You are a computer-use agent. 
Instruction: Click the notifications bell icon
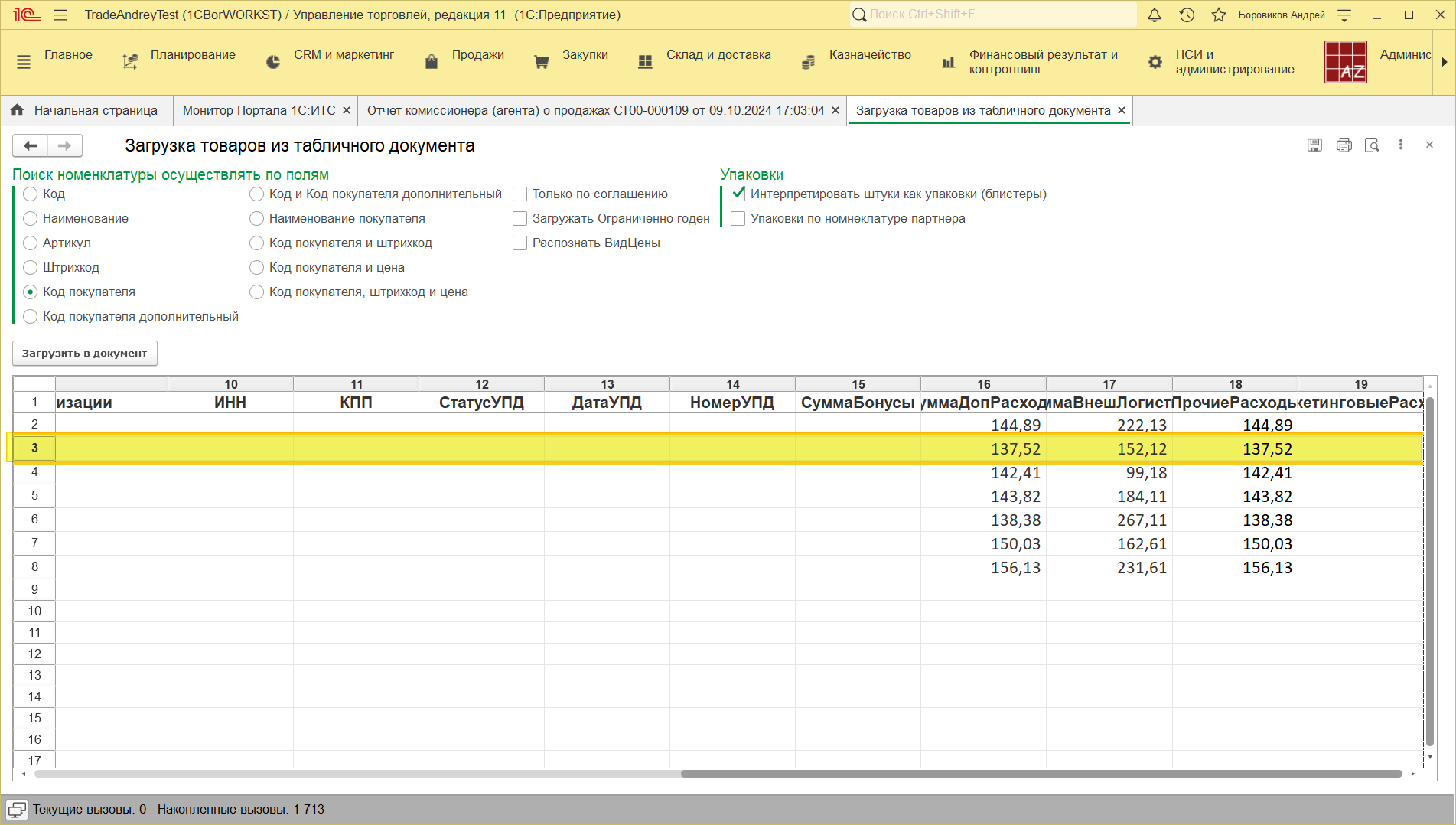pos(1155,15)
